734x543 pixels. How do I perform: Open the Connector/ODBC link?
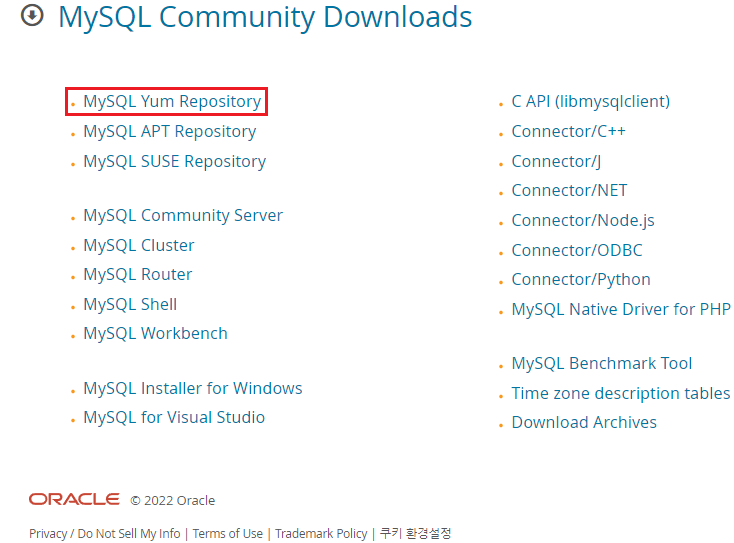(x=577, y=250)
